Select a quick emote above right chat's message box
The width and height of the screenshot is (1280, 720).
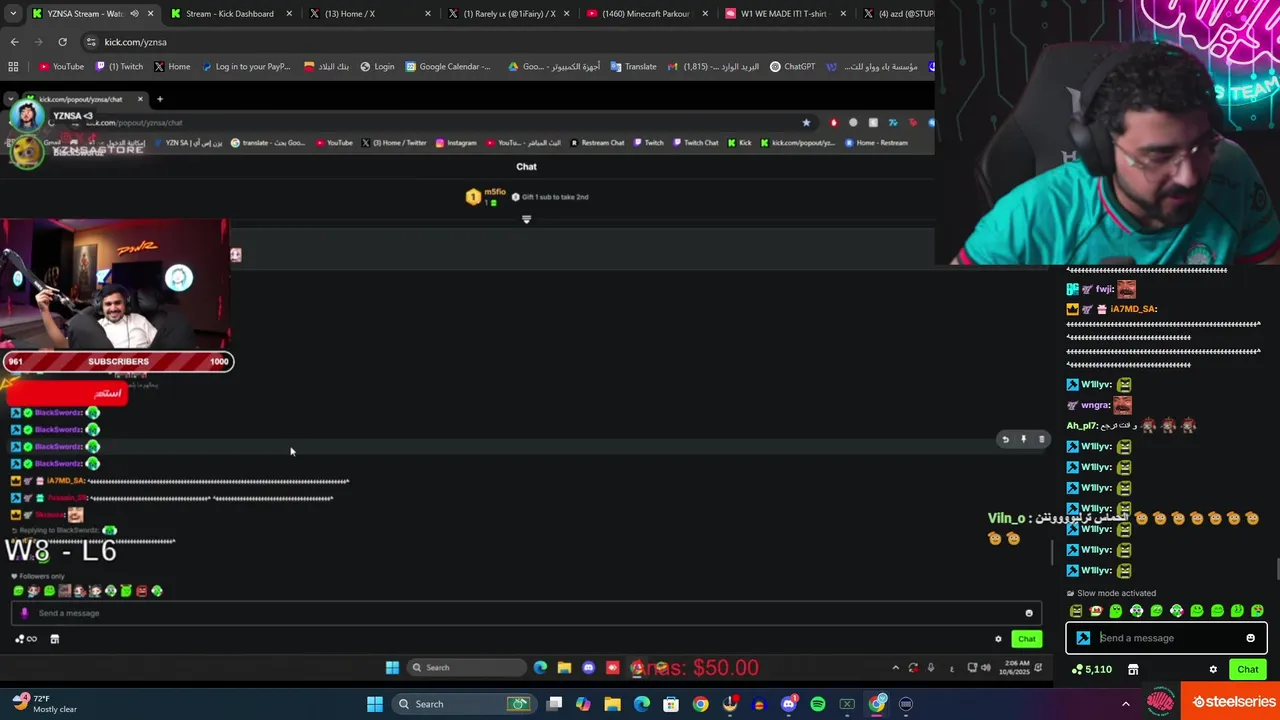1166,611
